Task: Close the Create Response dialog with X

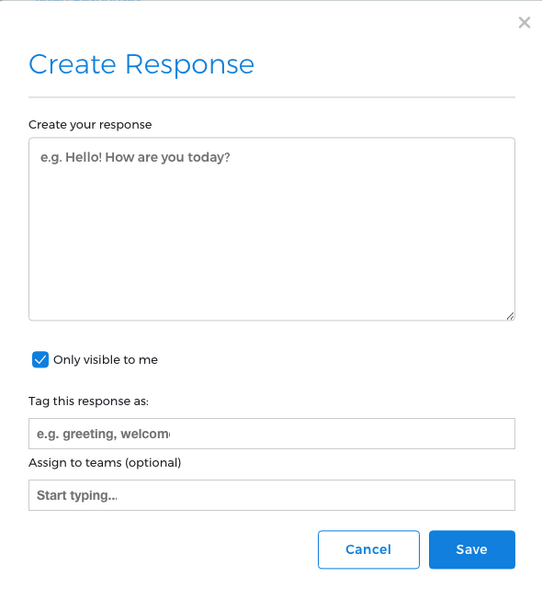Action: pos(524,23)
